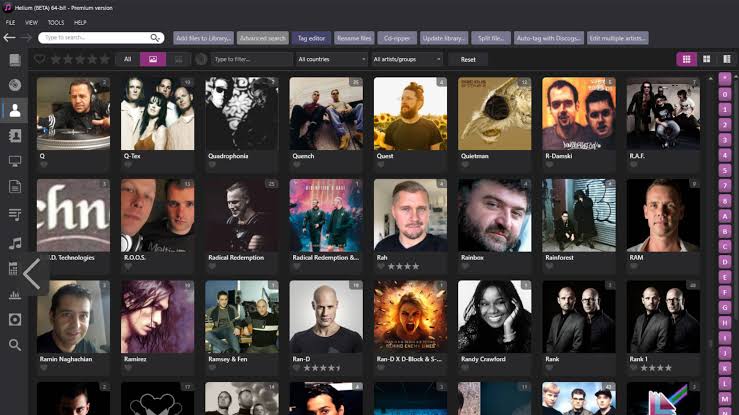
Task: Jump to index entry 0
Action: pyautogui.click(x=725, y=94)
